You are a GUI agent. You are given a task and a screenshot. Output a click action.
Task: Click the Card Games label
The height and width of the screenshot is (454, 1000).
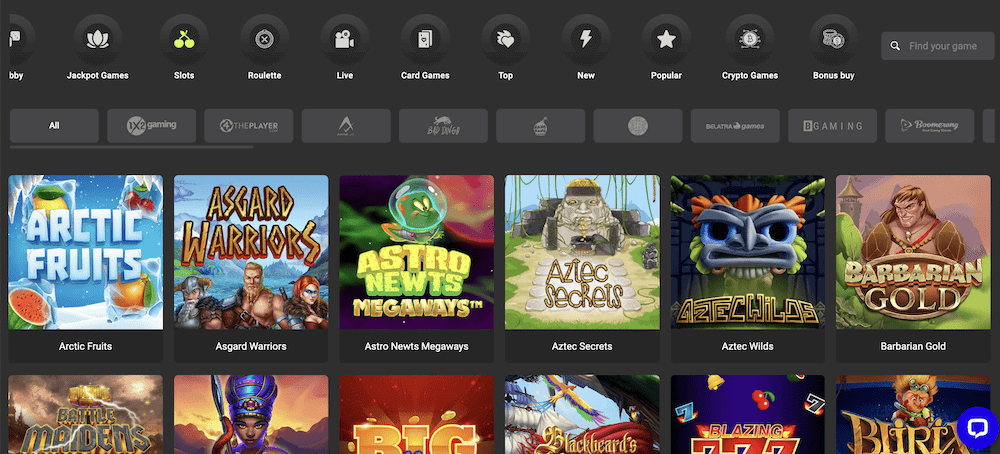(x=425, y=75)
